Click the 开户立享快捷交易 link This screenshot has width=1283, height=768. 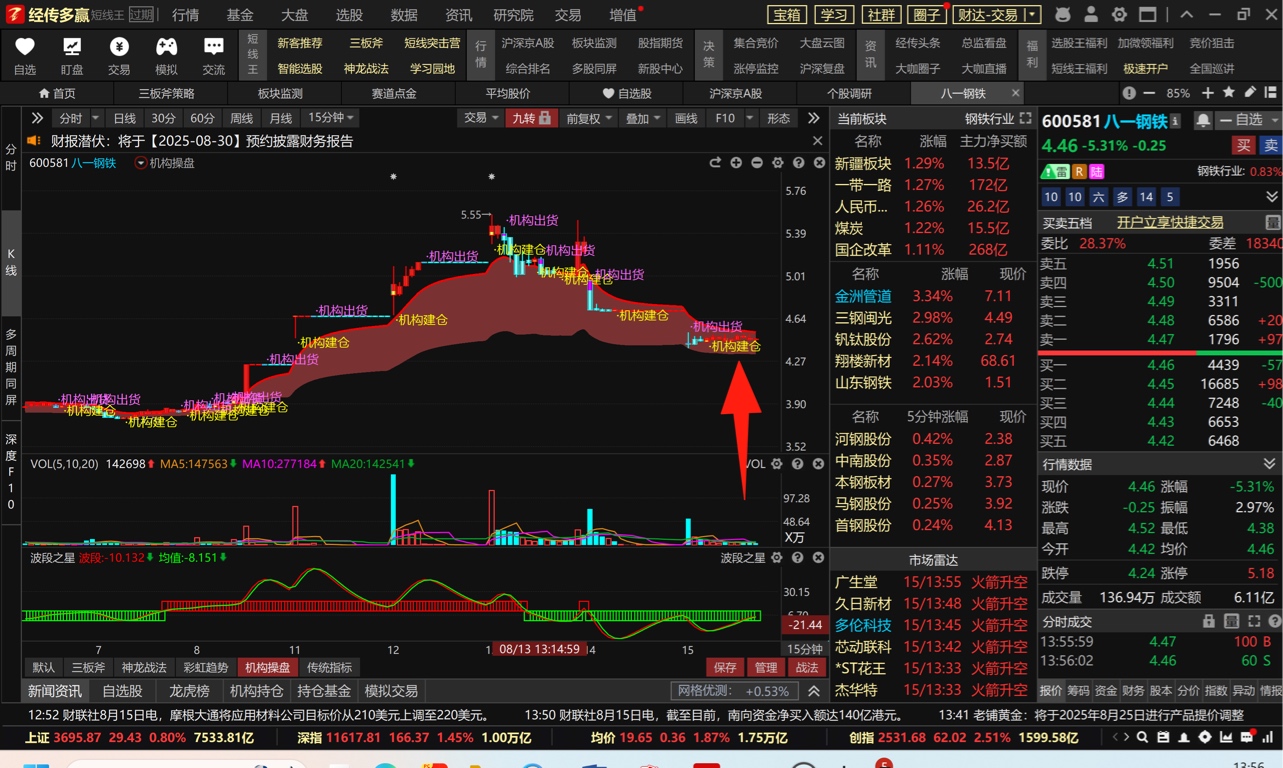pos(1169,222)
